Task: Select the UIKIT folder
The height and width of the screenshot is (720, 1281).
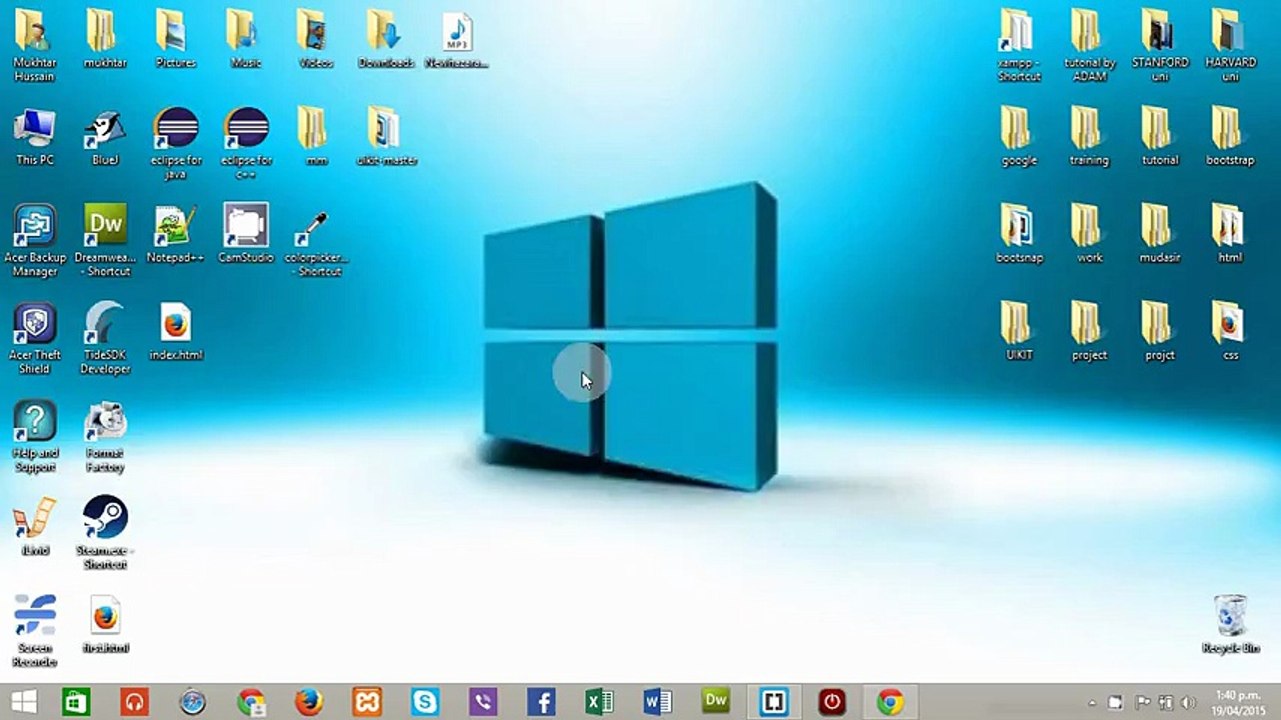Action: pyautogui.click(x=1019, y=331)
